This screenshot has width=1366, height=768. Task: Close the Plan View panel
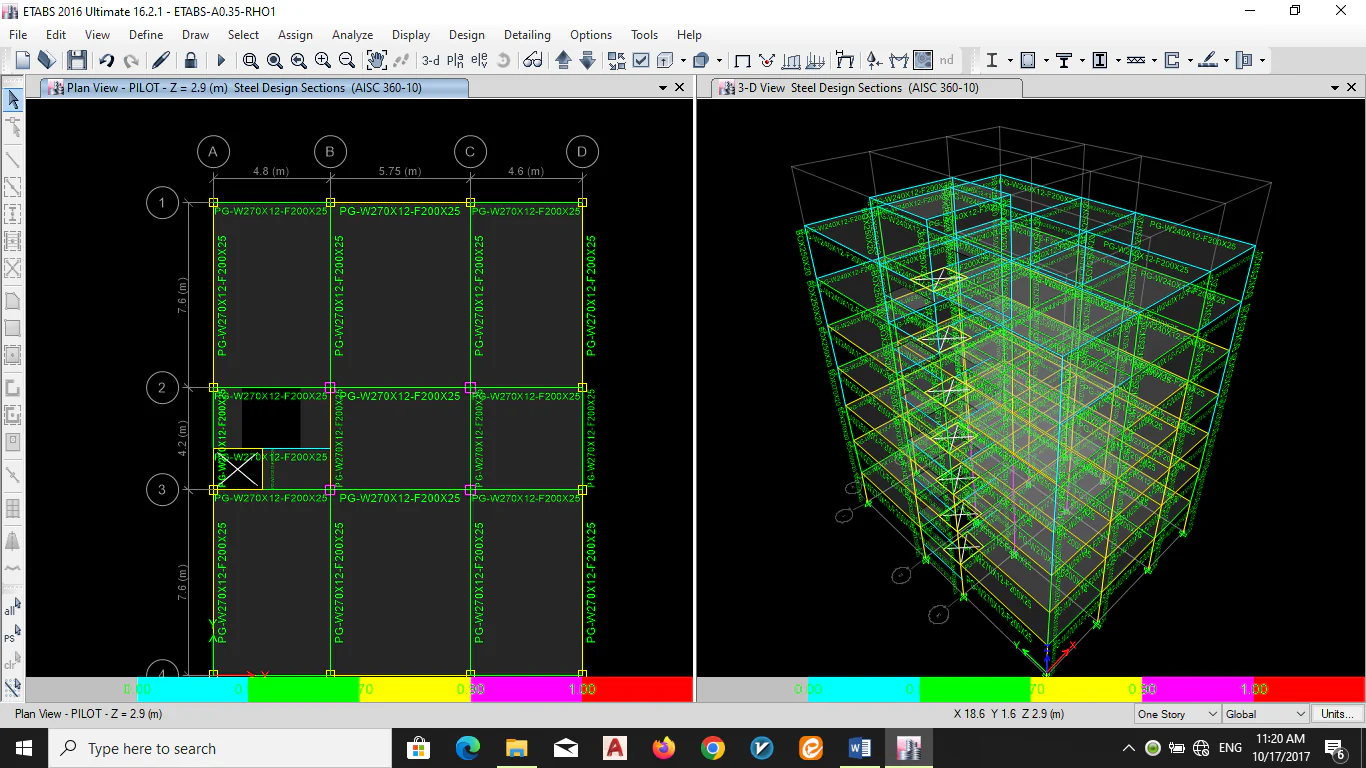tap(680, 88)
